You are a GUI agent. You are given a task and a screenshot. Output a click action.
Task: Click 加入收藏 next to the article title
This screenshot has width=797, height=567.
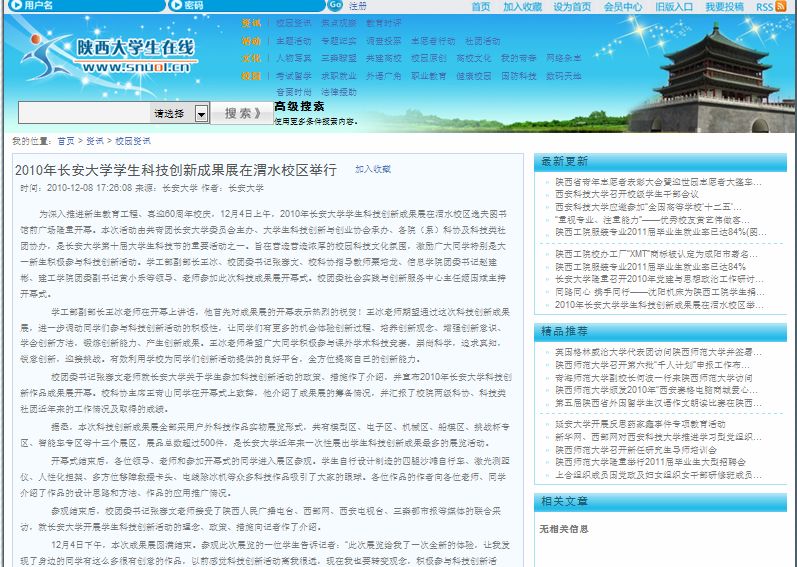tap(373, 170)
